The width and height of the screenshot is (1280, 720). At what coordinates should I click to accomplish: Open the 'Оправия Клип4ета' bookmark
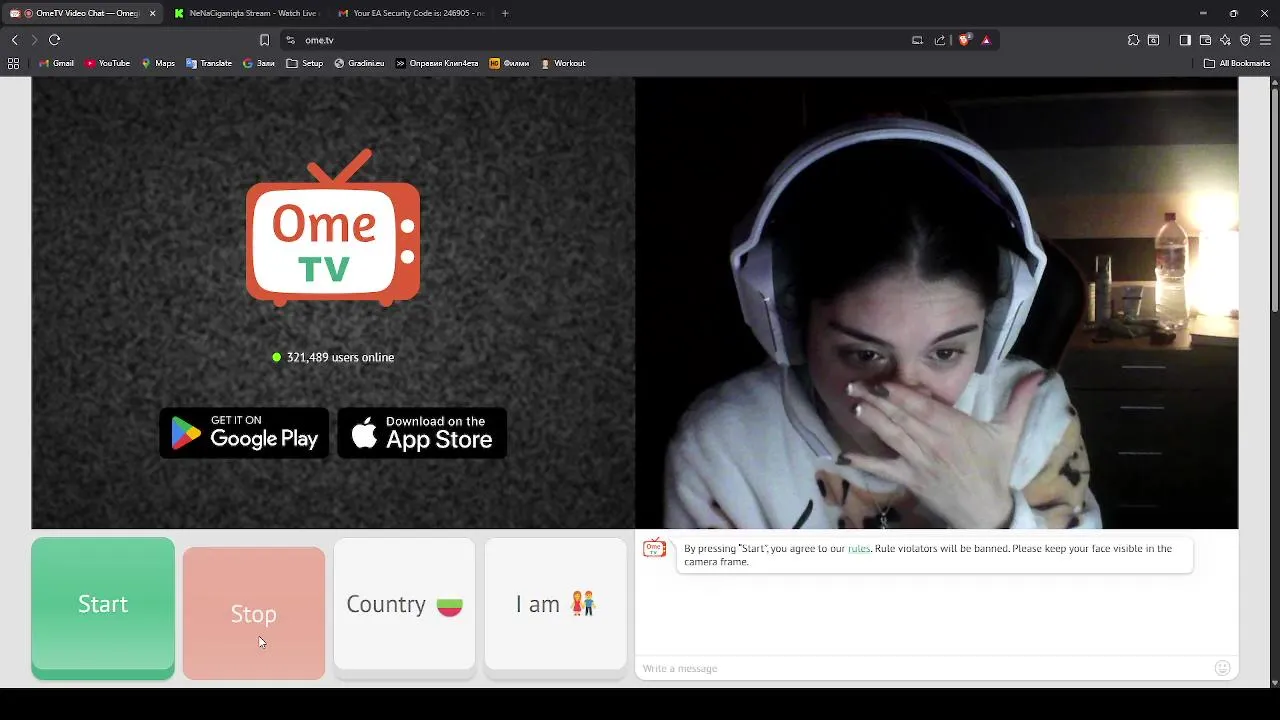tap(437, 63)
